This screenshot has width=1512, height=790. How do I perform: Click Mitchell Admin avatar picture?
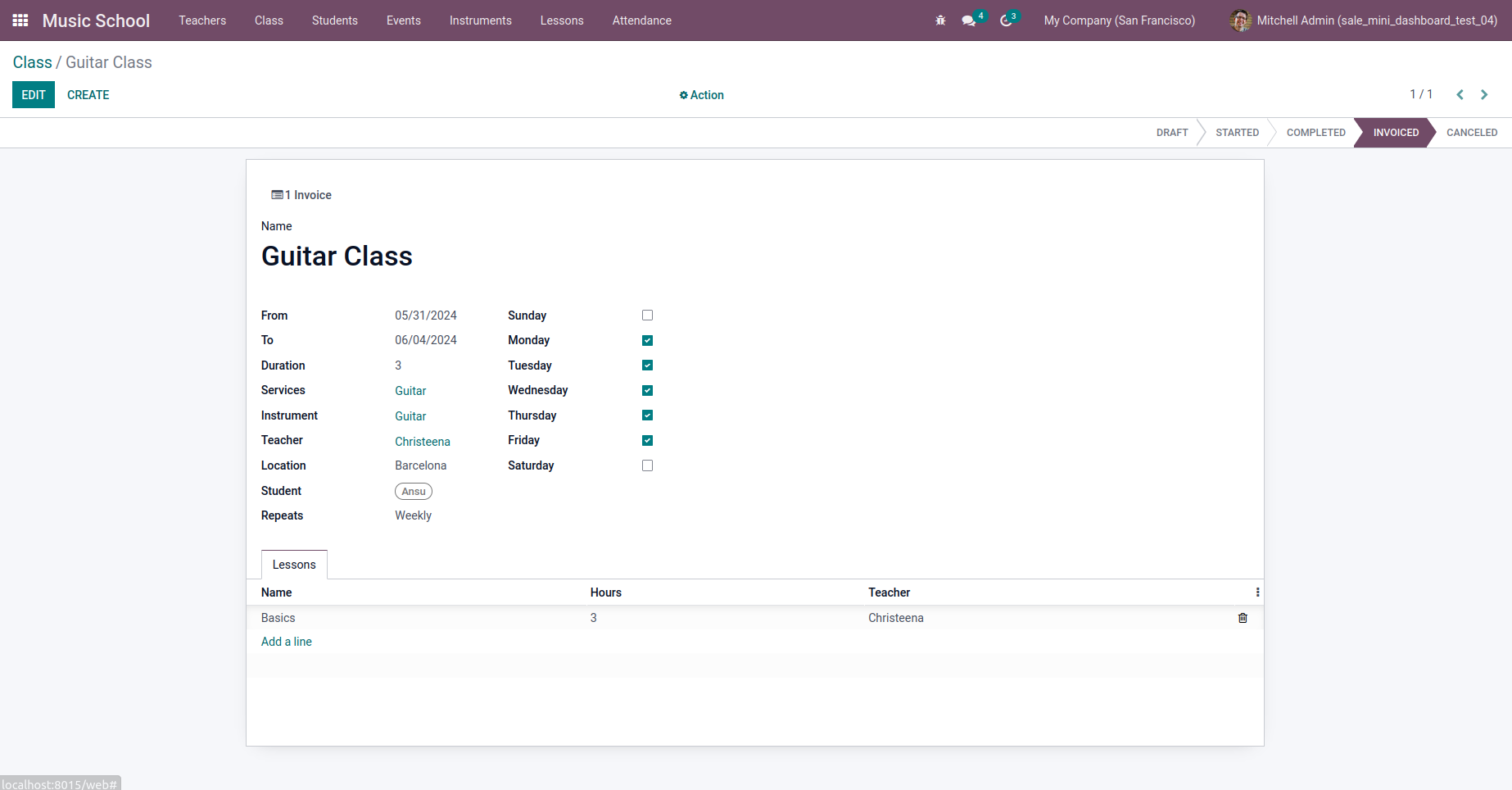[x=1240, y=20]
